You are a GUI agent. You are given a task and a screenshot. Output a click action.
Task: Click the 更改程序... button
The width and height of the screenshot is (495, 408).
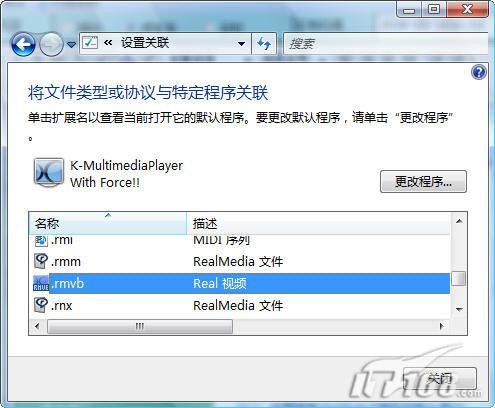(x=423, y=182)
